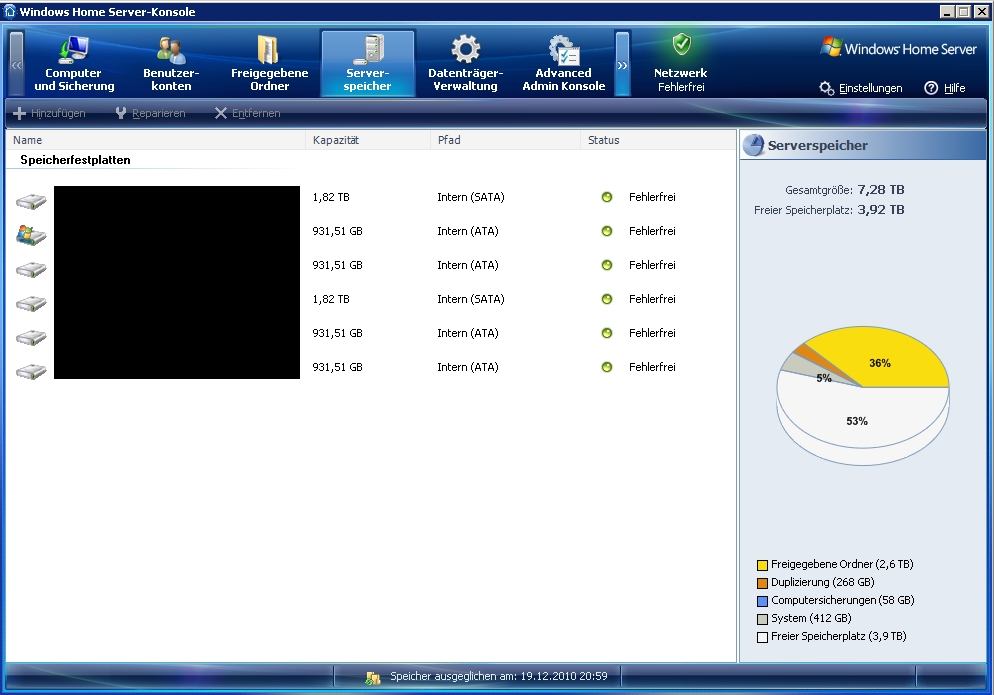Open Hilfe
This screenshot has height=695, width=994.
tap(954, 88)
